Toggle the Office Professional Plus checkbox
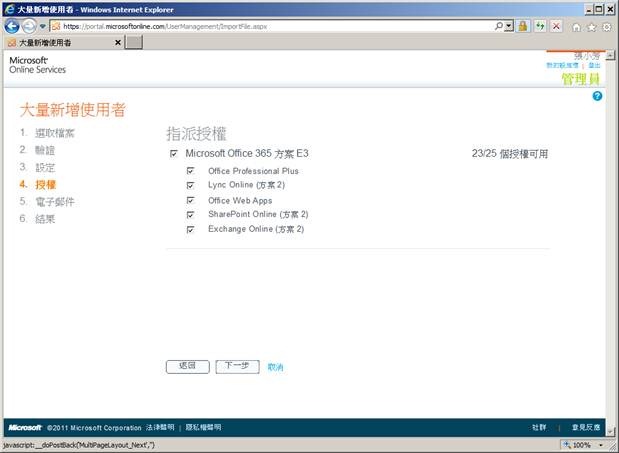Screen dimensions: 619x453 click(190, 170)
